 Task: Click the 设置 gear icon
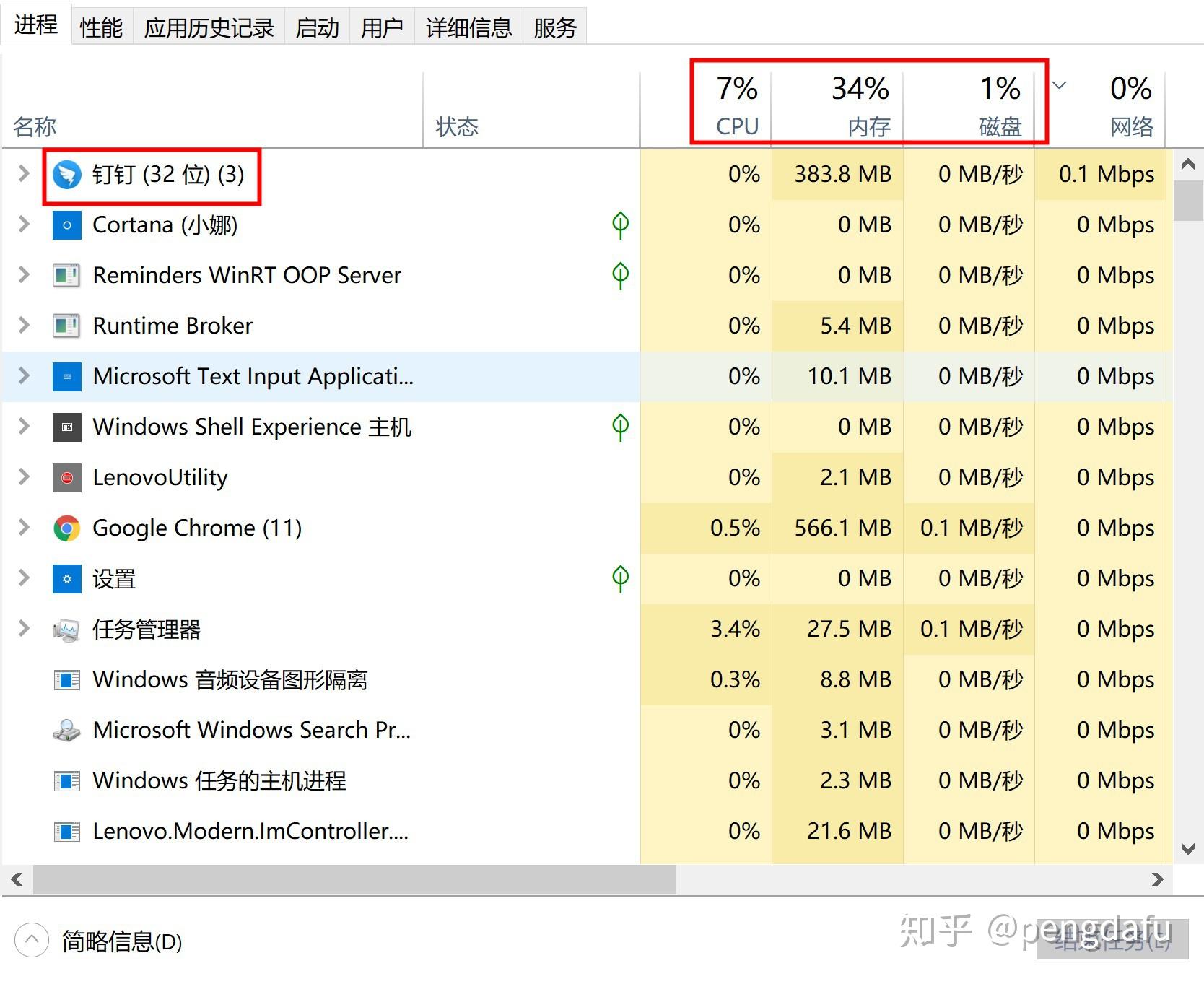click(x=67, y=579)
